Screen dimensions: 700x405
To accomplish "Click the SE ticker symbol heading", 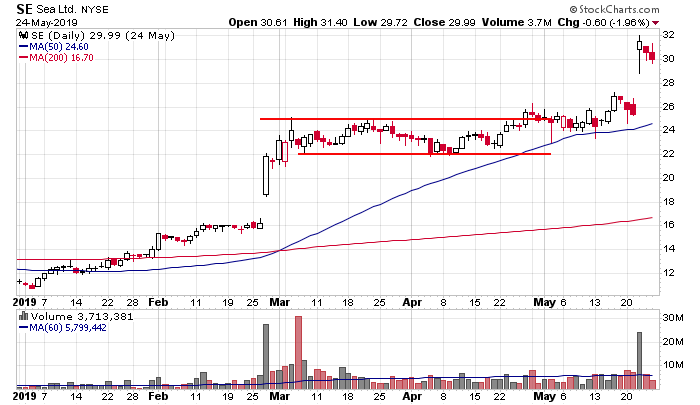I will pyautogui.click(x=24, y=9).
